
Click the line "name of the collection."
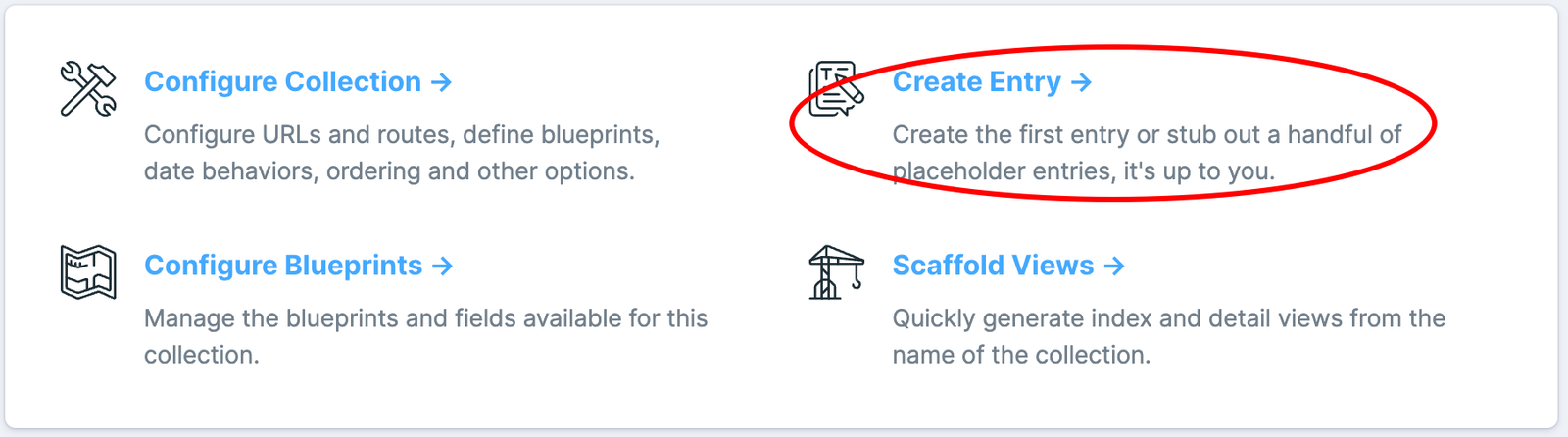click(x=1020, y=355)
